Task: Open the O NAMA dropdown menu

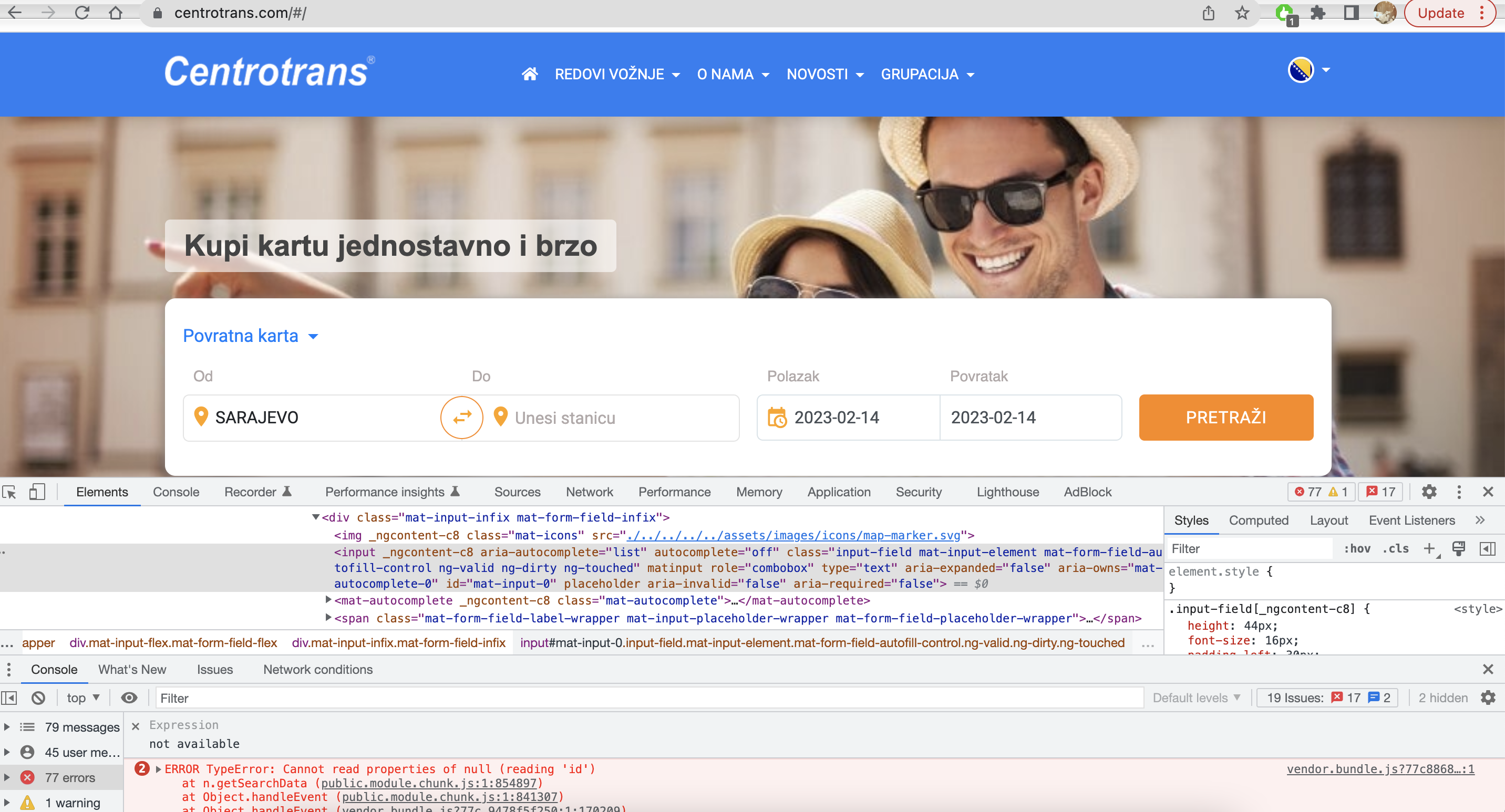Action: tap(733, 74)
